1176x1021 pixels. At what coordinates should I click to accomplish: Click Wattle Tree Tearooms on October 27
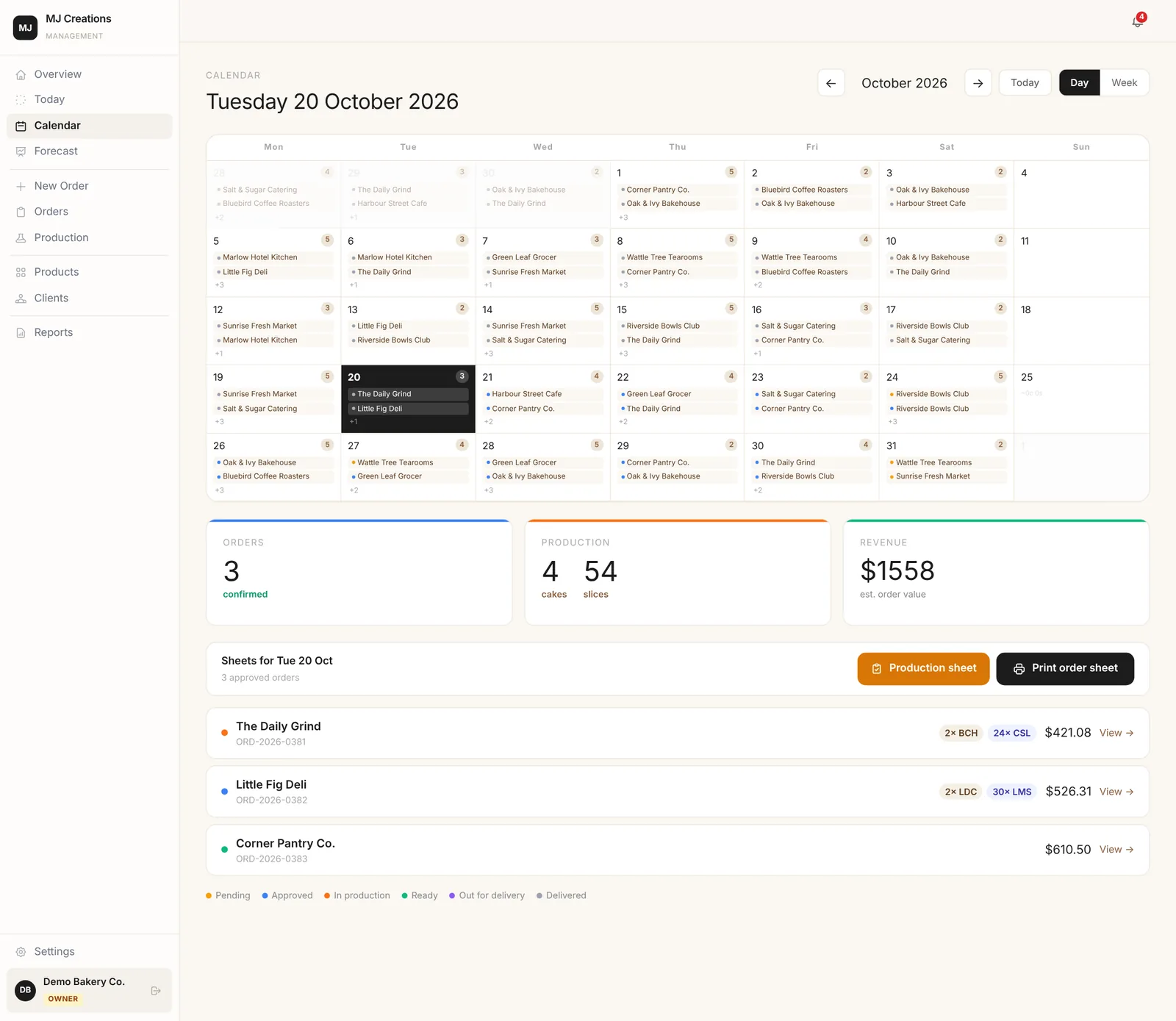408,462
